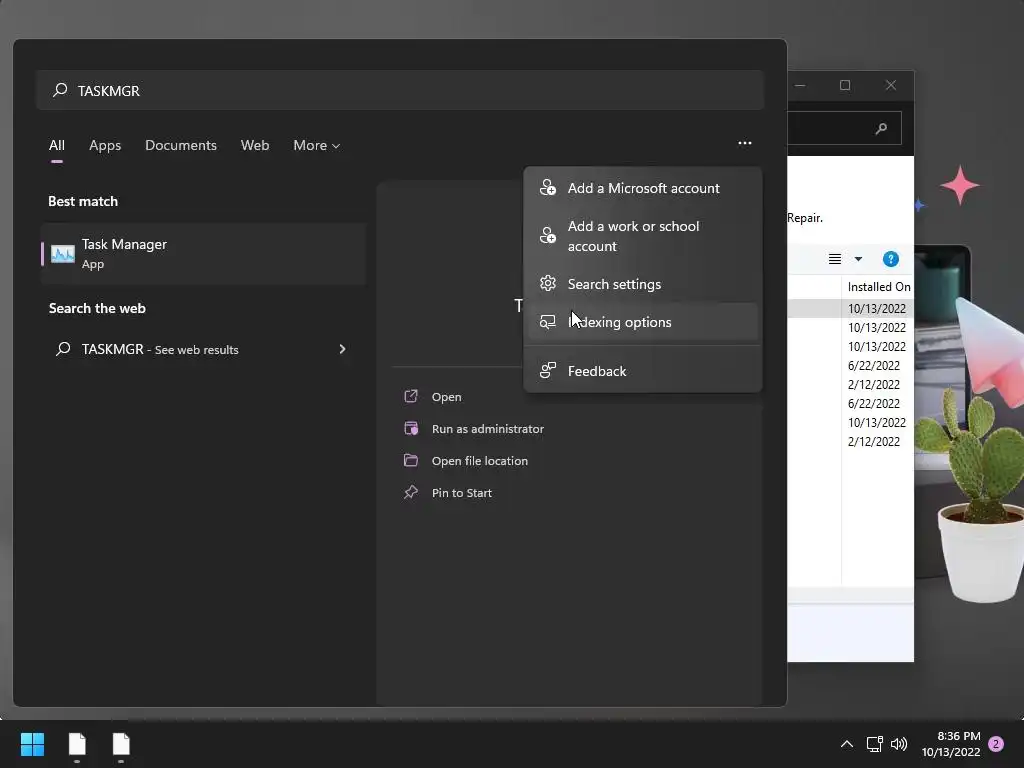The image size is (1024, 768).
Task: Close the background window
Action: click(x=891, y=86)
